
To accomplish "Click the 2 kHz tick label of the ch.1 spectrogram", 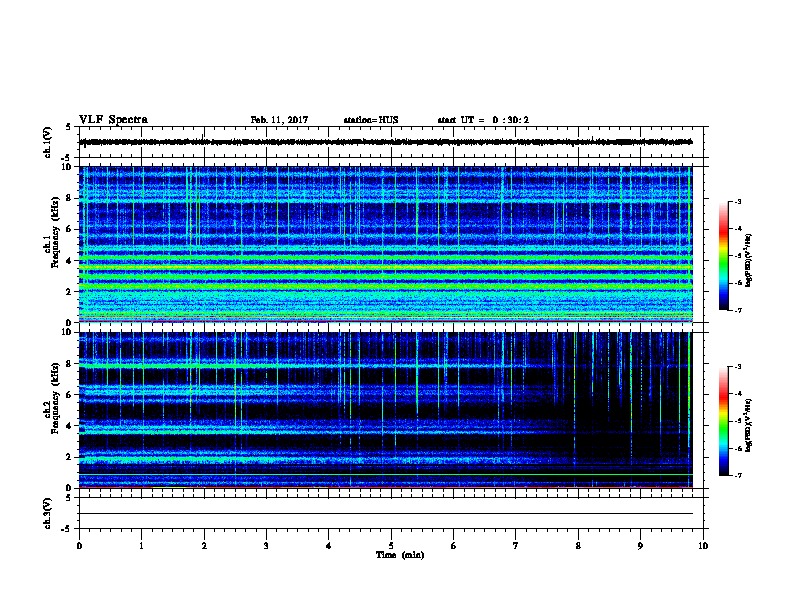I will click(x=69, y=291).
